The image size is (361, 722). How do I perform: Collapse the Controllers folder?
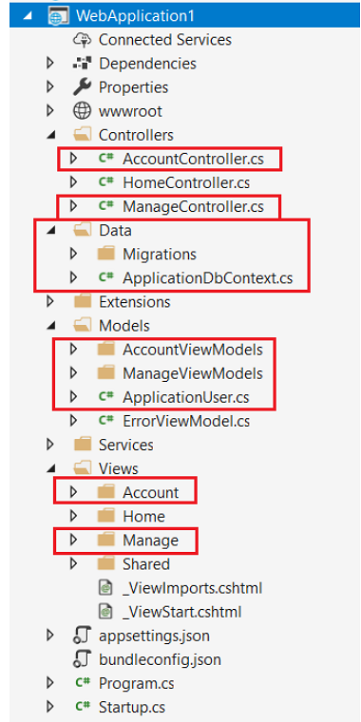(x=51, y=135)
